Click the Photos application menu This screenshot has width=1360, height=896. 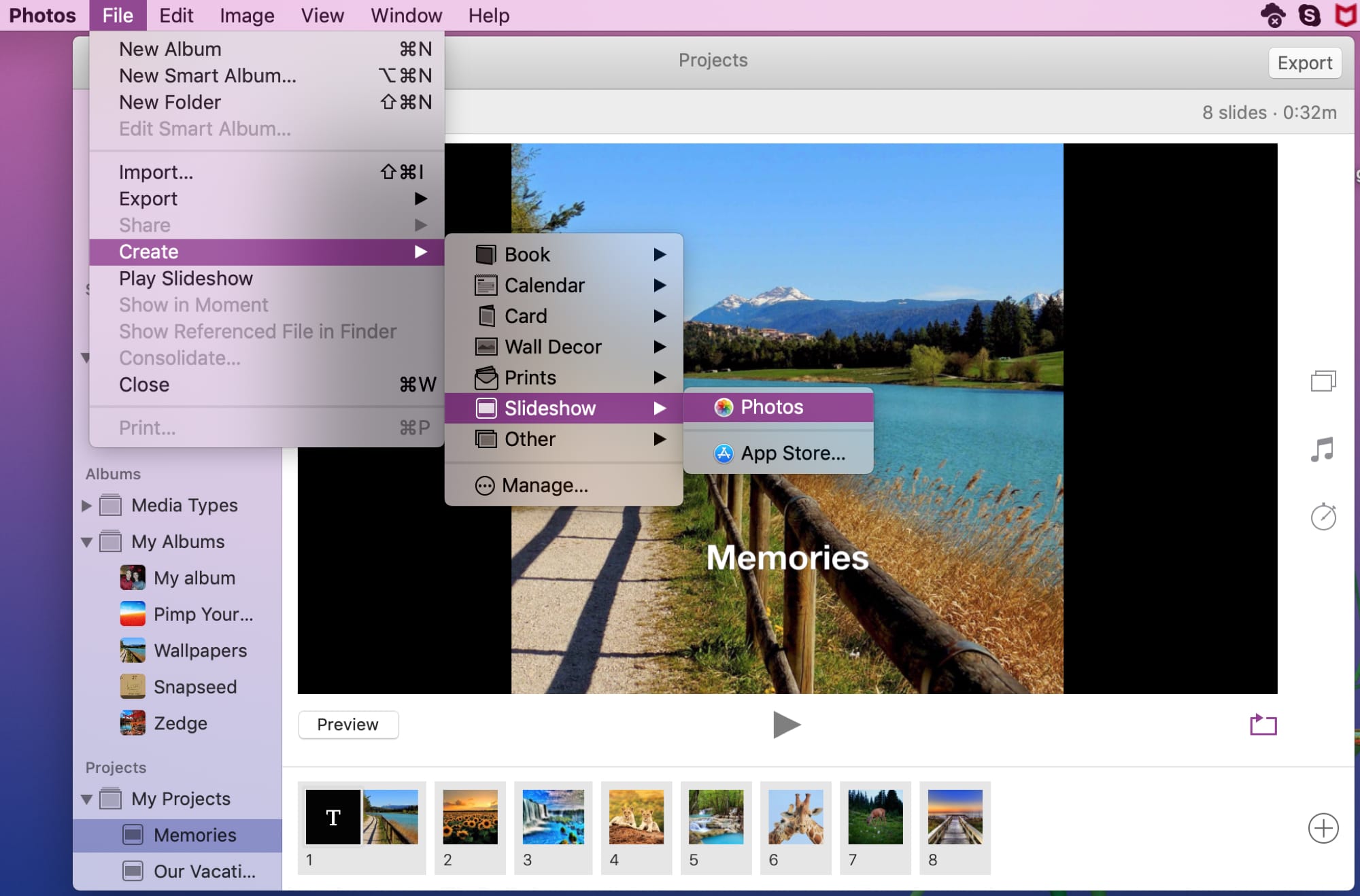click(x=42, y=15)
